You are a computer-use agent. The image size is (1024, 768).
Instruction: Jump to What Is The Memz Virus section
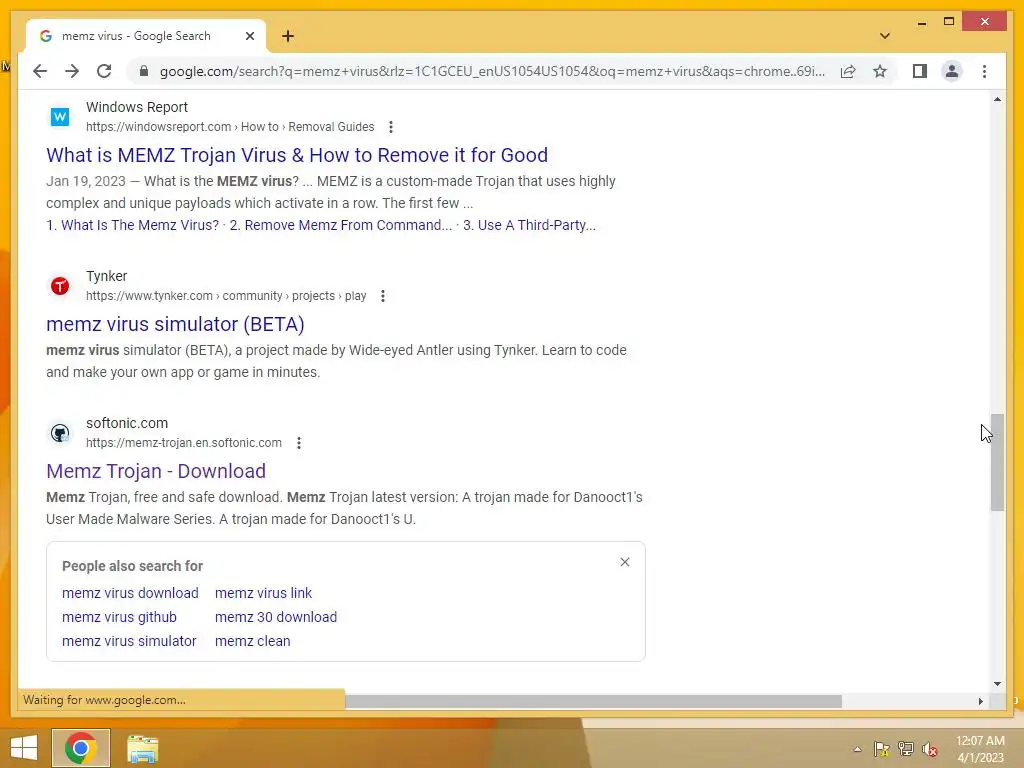tap(133, 225)
